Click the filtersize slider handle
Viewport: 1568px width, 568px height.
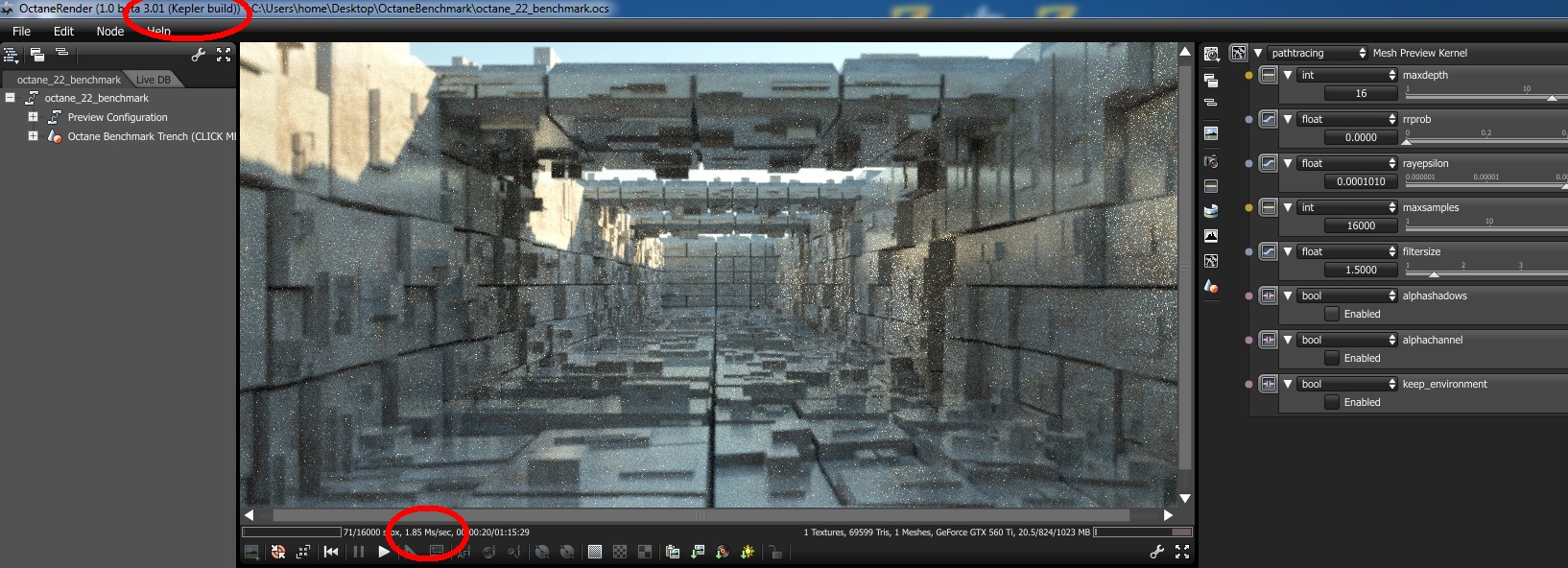1434,274
